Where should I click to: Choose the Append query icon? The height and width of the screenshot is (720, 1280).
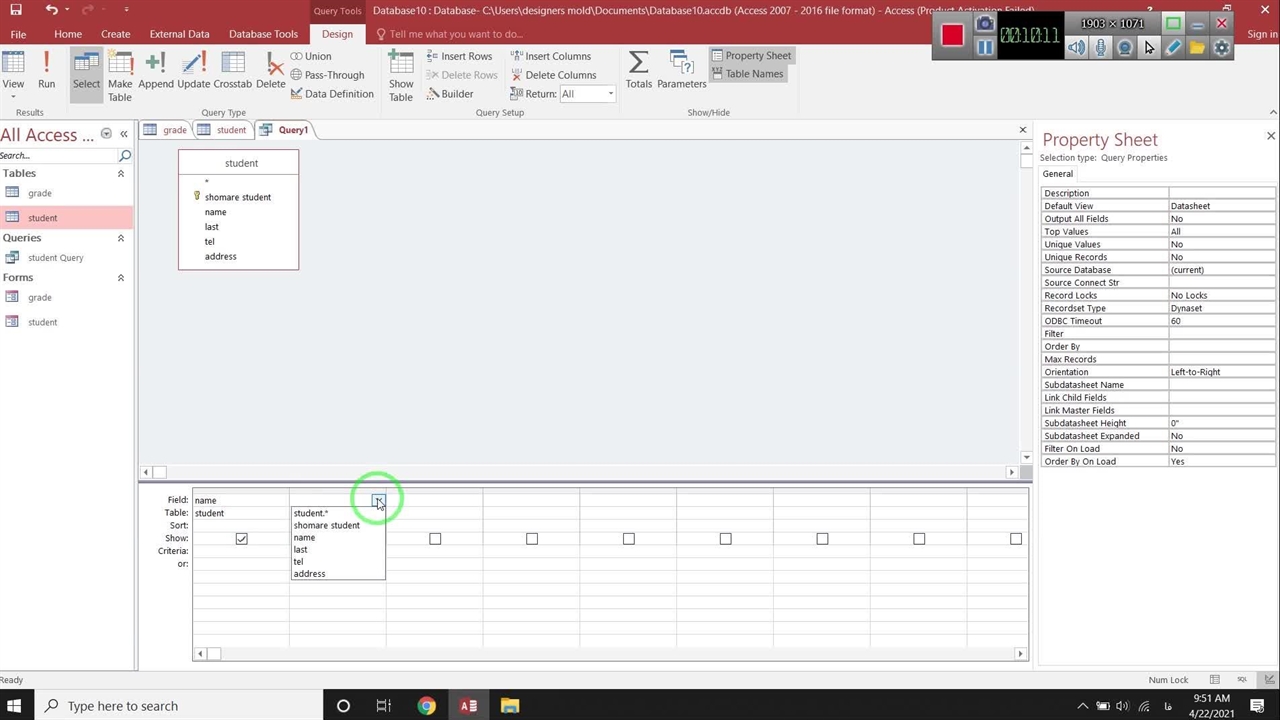pos(155,70)
